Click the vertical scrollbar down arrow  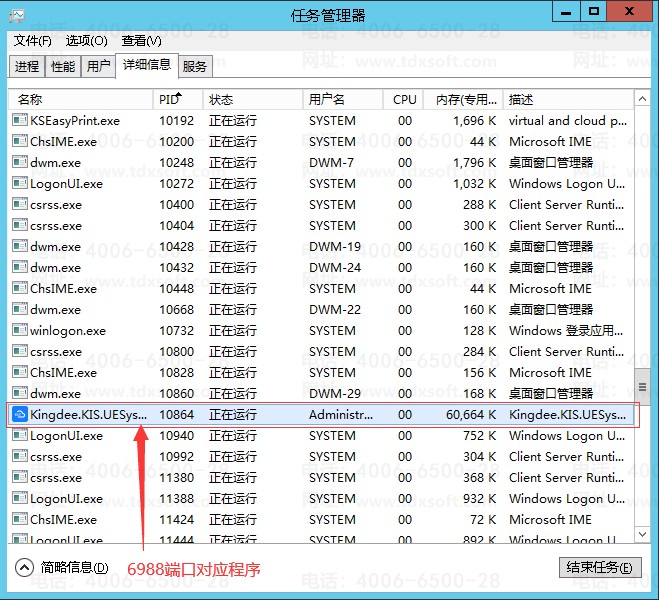point(643,539)
